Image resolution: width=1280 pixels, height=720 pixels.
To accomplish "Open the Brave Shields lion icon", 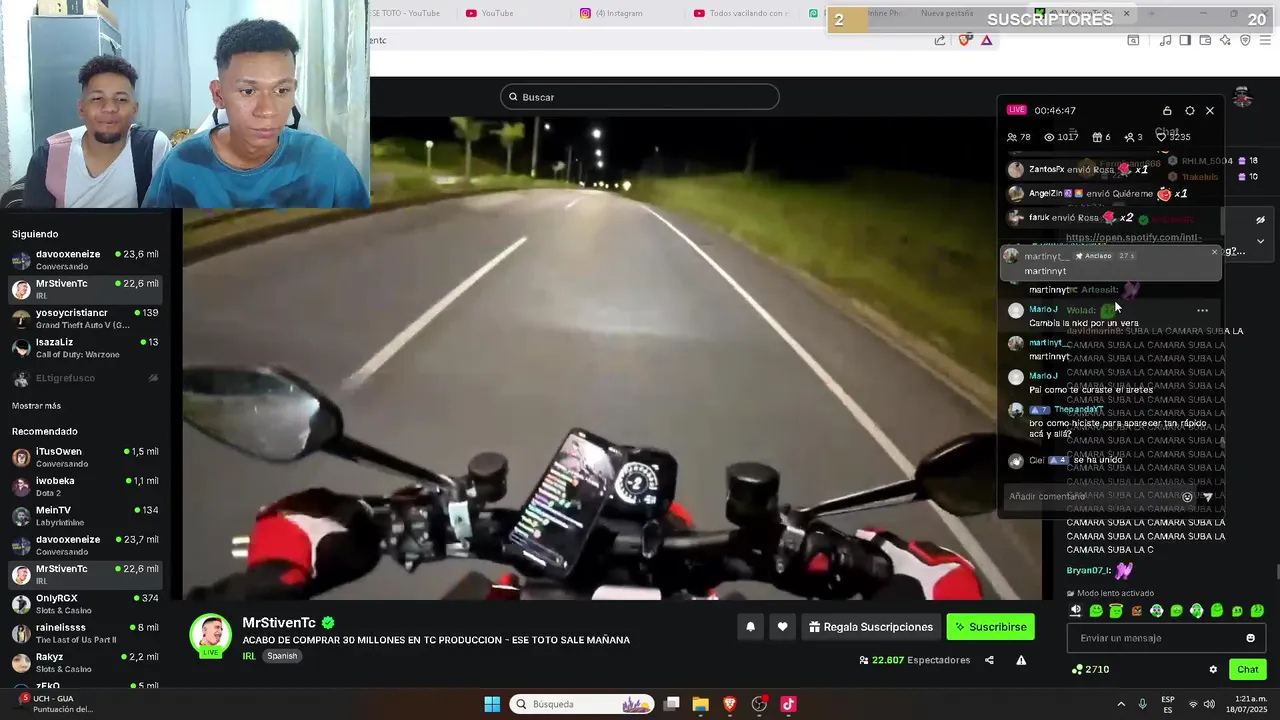I will [x=964, y=40].
